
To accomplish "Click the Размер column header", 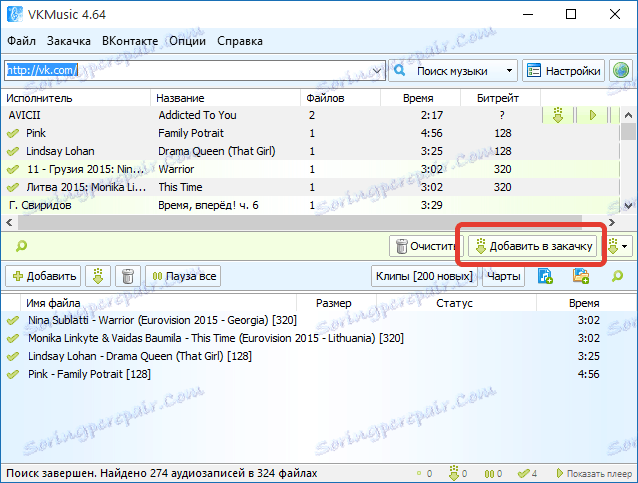I will click(336, 303).
